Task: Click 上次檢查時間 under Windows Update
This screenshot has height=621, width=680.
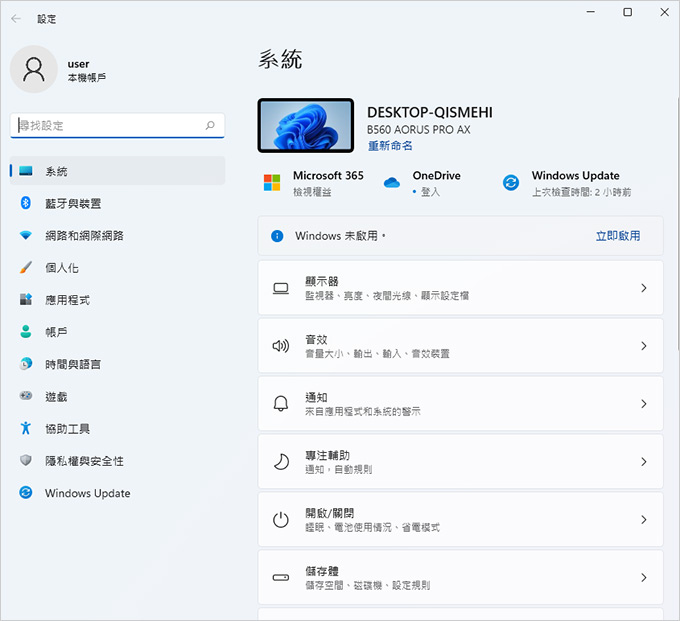Action: 582,192
